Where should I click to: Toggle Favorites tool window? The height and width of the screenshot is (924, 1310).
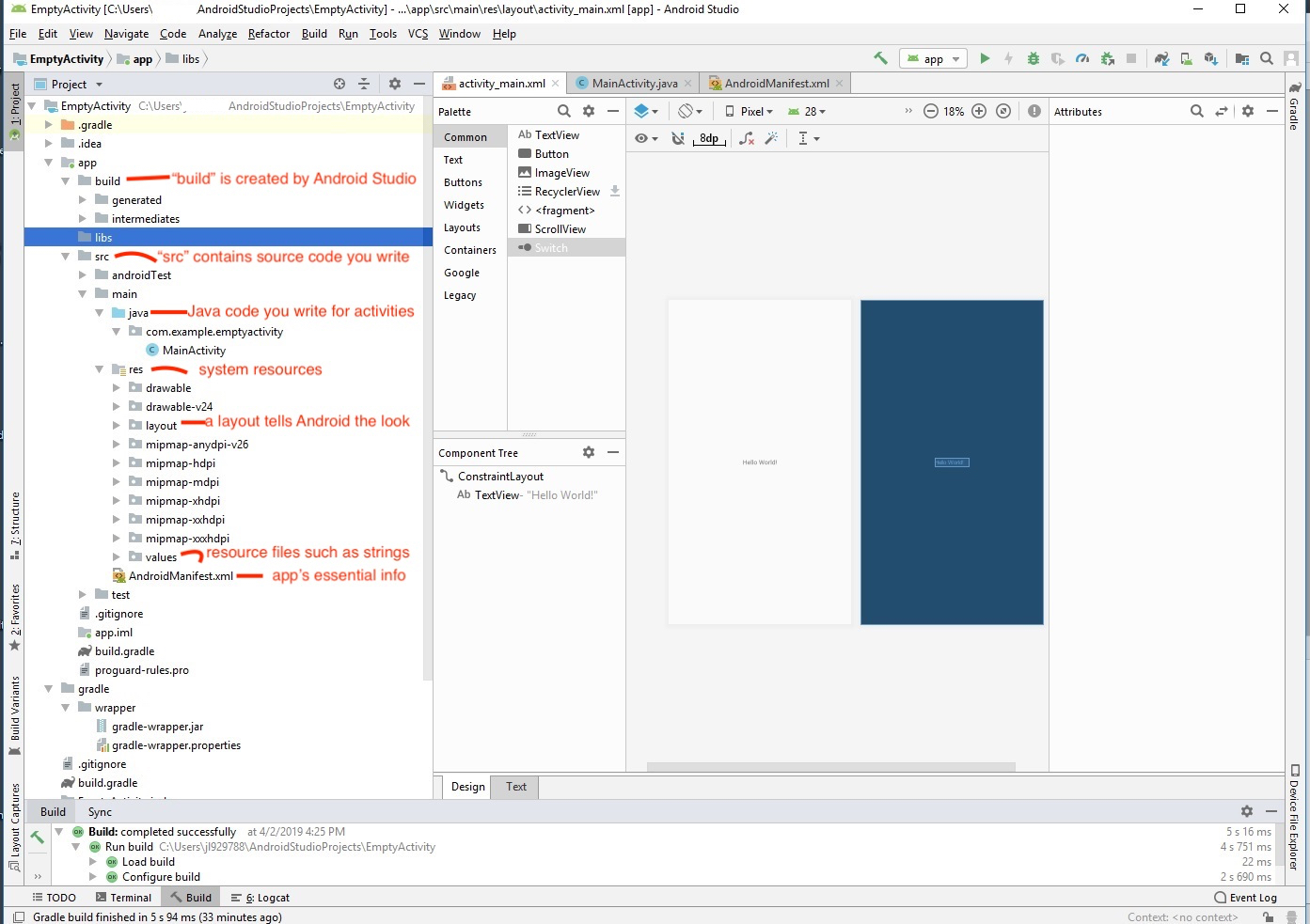[x=15, y=618]
